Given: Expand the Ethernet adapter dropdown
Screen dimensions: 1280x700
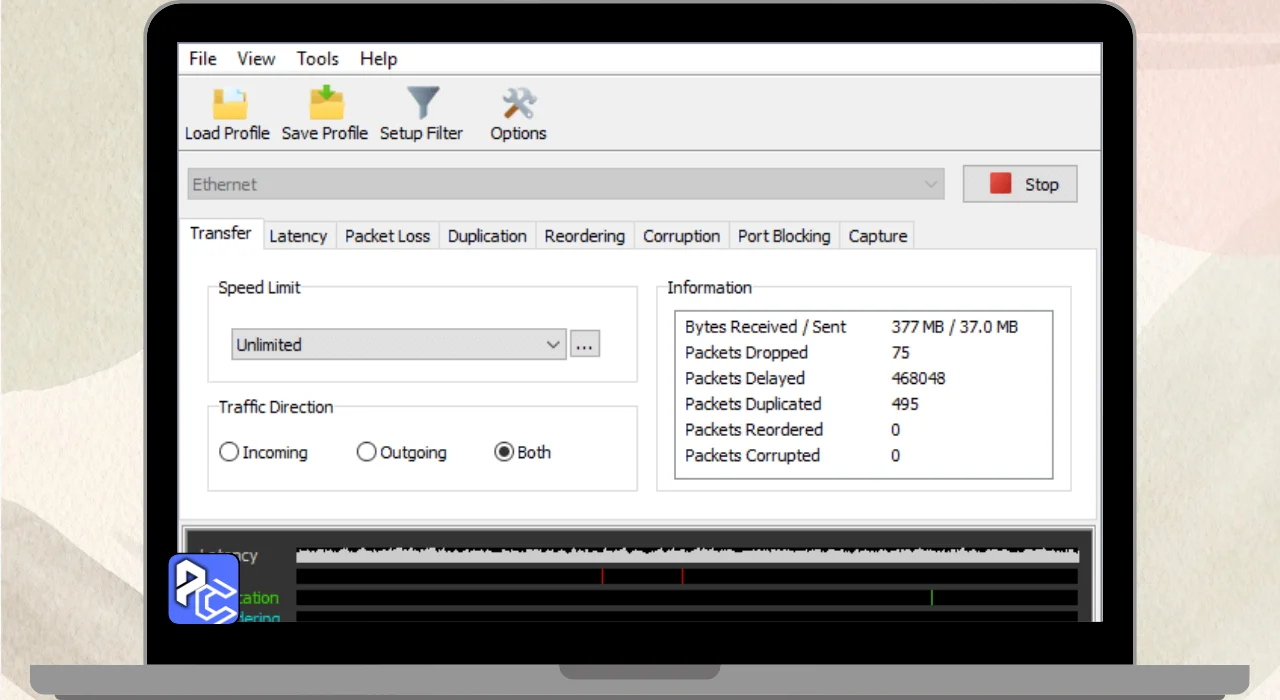Looking at the screenshot, I should 565,184.
